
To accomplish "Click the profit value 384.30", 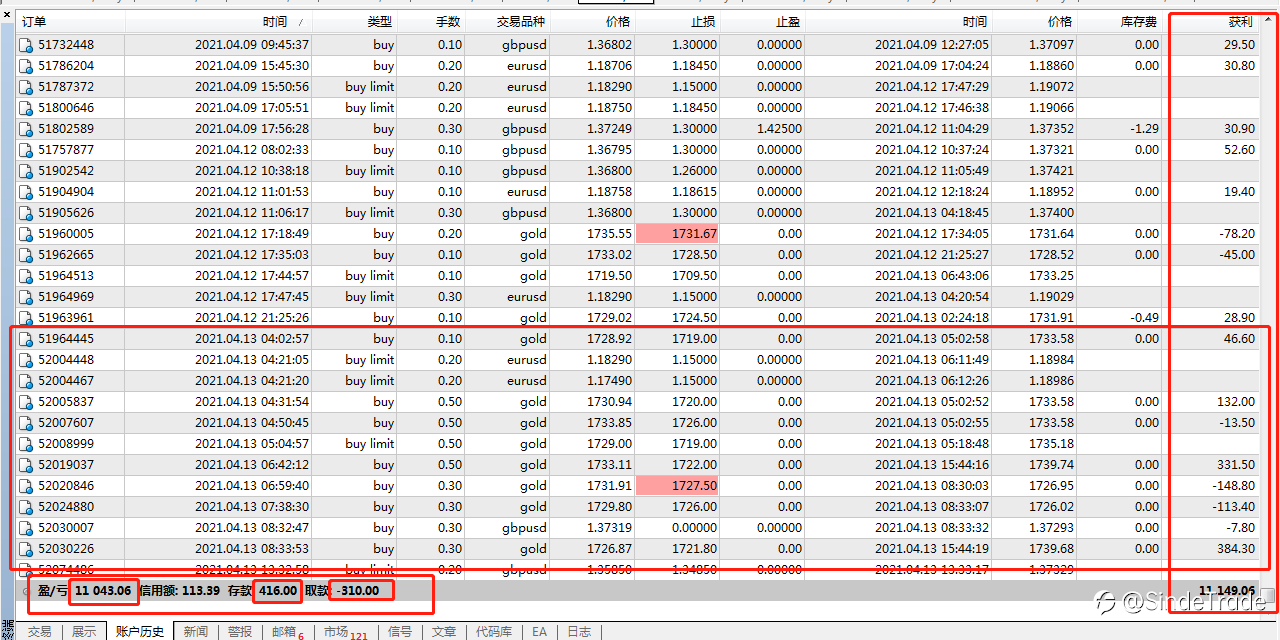I will pyautogui.click(x=1236, y=549).
